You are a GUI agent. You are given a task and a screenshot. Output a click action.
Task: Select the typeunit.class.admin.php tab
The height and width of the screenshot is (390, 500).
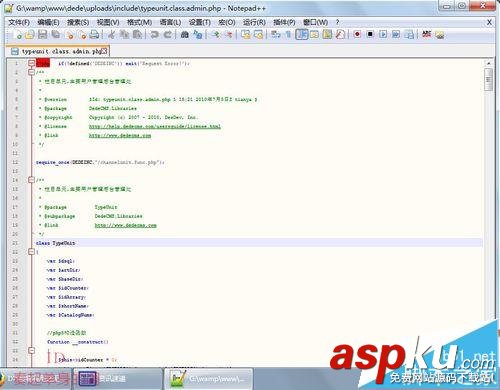click(58, 51)
